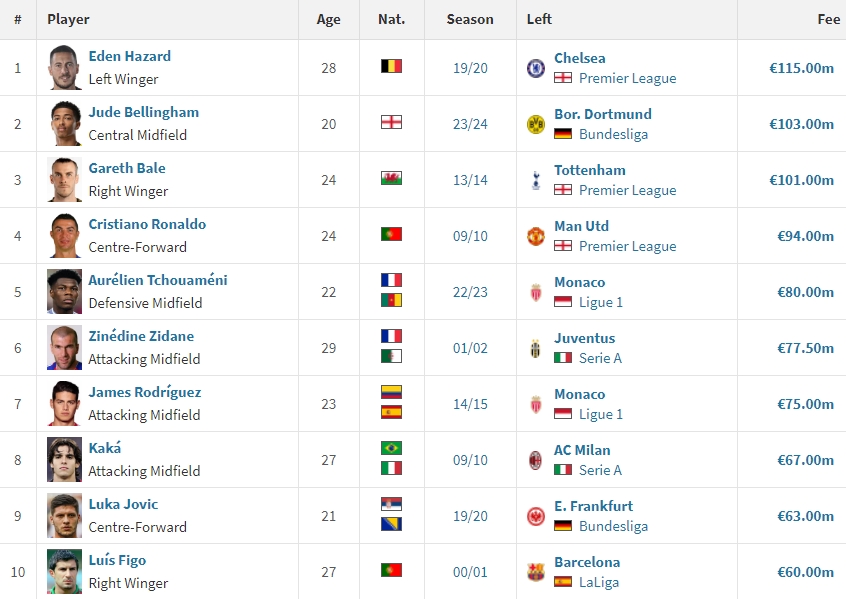Sort by the Season column header

(x=469, y=19)
